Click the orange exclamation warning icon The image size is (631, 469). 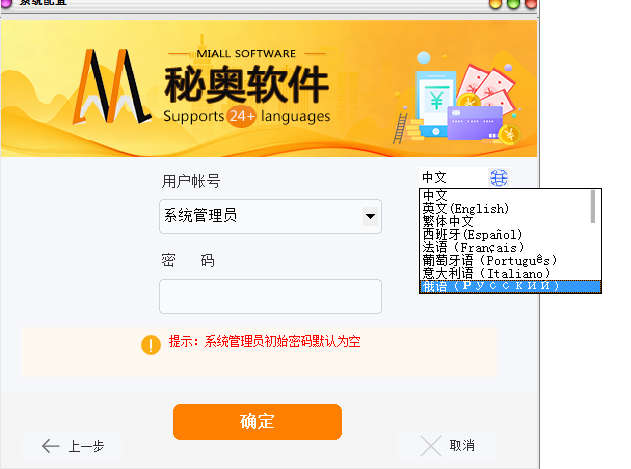click(151, 345)
